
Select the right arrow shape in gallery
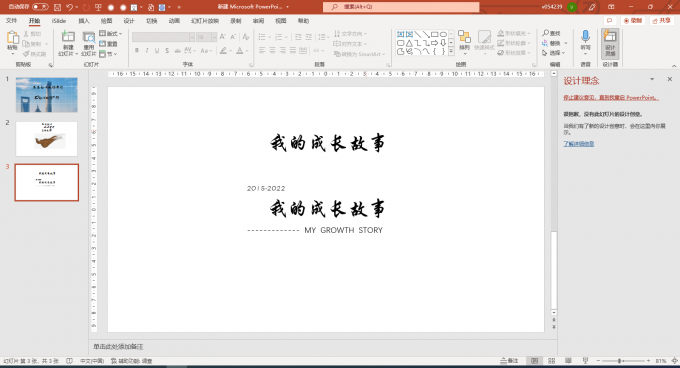point(435,43)
